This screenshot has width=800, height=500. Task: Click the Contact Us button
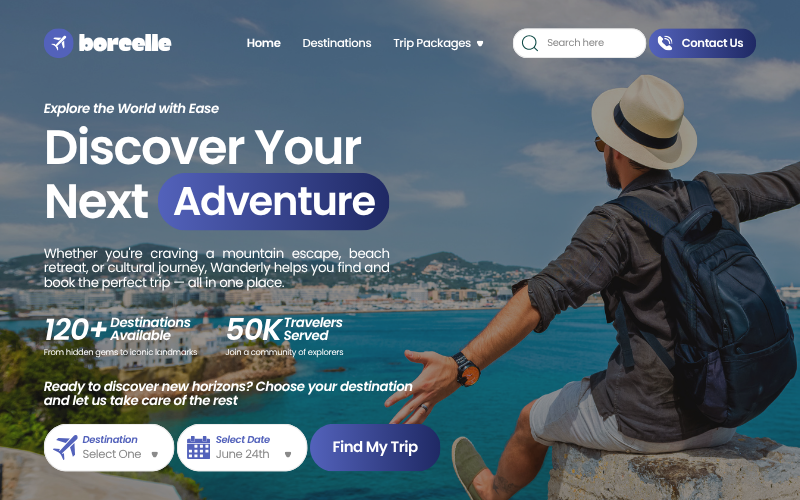click(x=702, y=43)
